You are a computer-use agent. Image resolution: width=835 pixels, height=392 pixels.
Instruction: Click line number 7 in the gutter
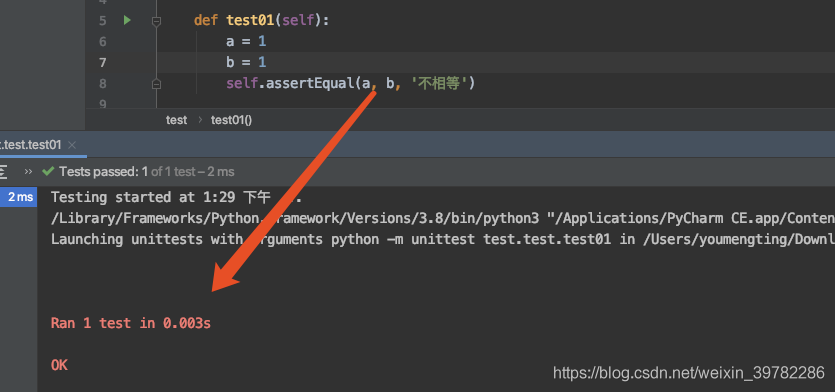click(x=102, y=63)
